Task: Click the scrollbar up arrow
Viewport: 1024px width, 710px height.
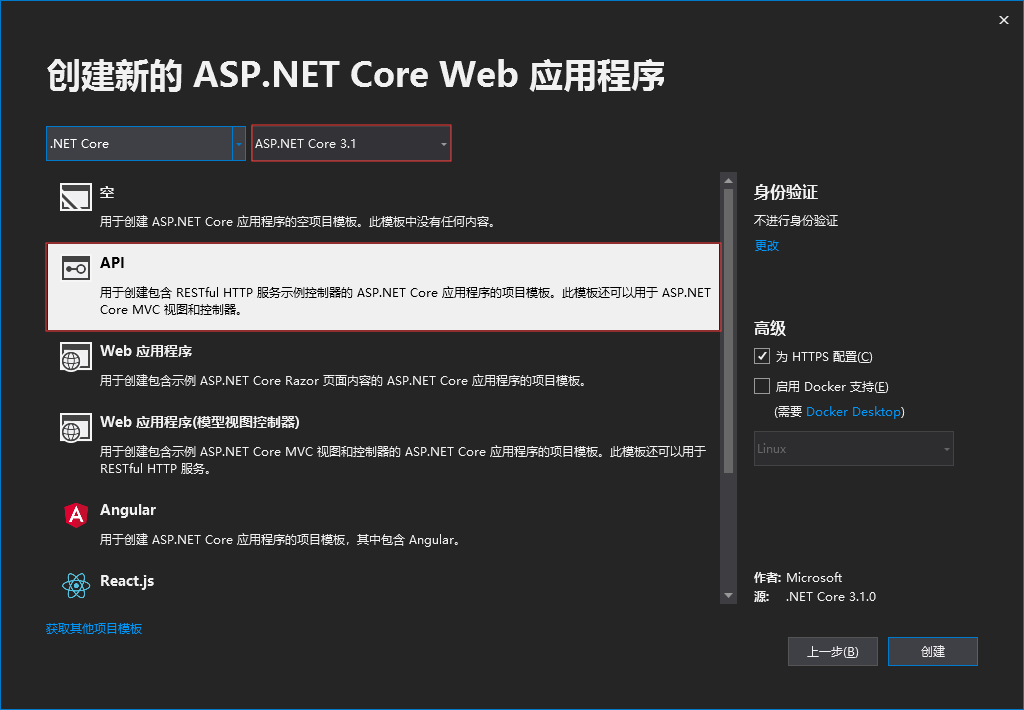Action: pos(728,181)
